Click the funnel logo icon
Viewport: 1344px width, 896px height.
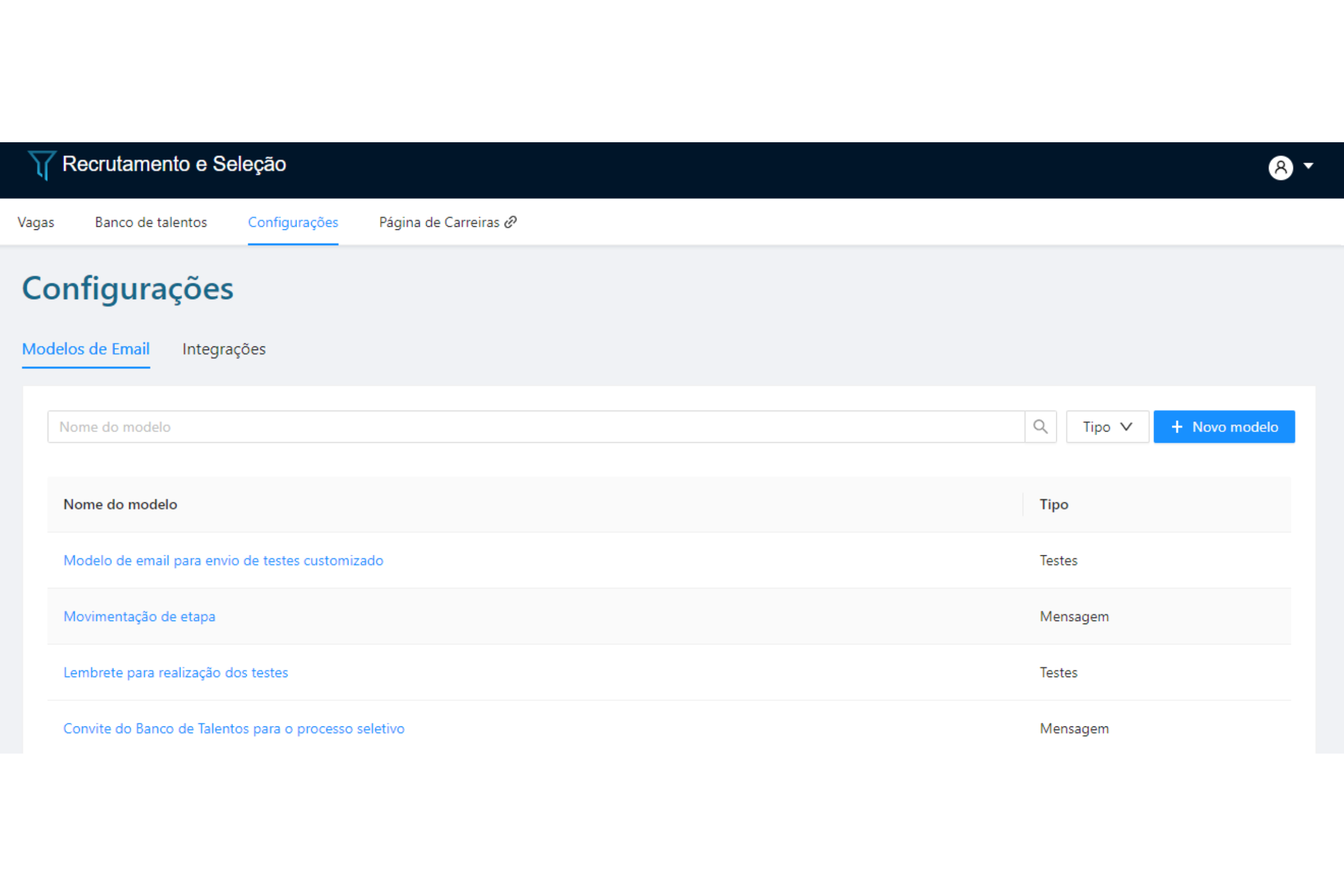coord(41,165)
